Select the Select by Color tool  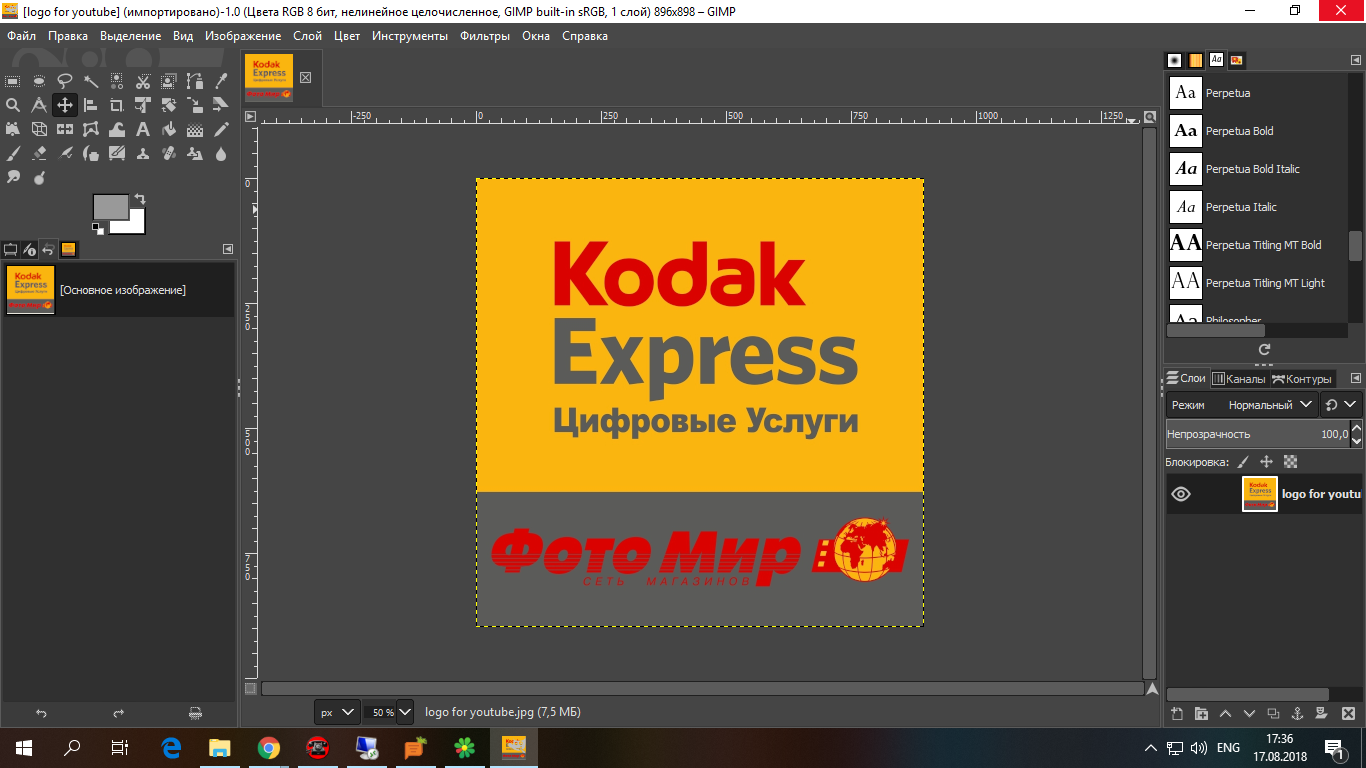tap(117, 81)
